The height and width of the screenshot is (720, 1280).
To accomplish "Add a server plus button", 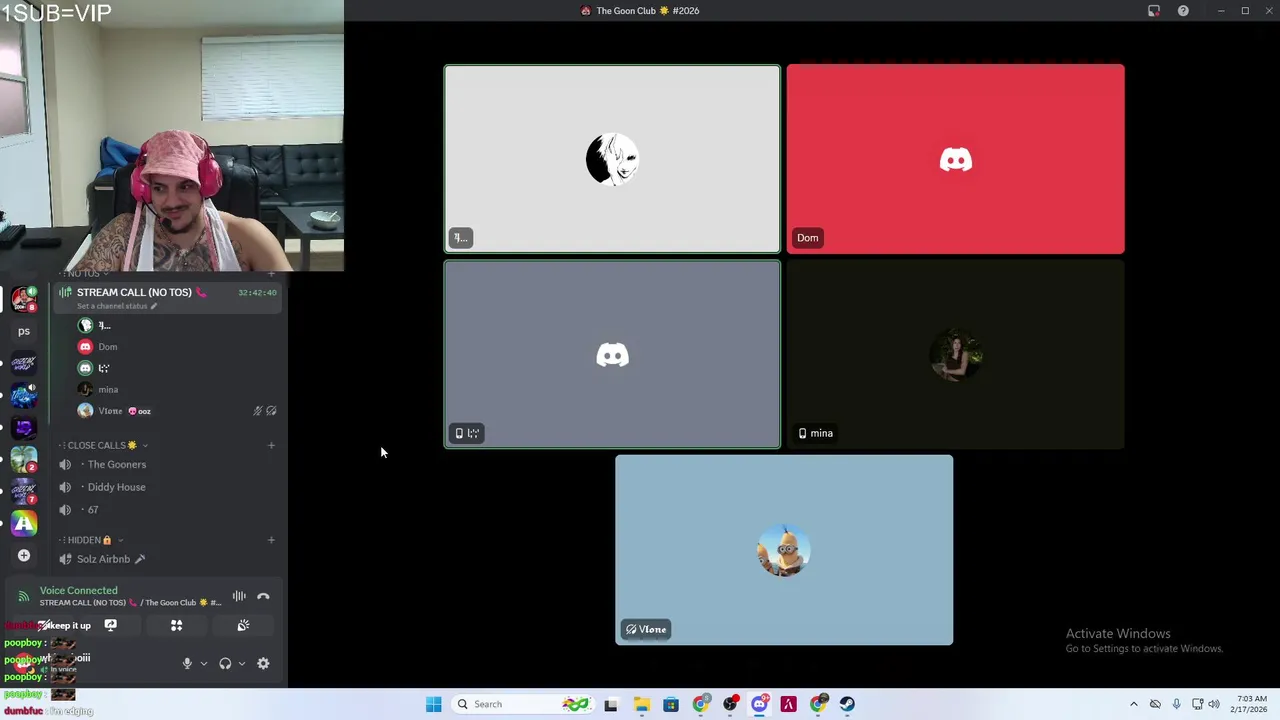I will pos(24,556).
